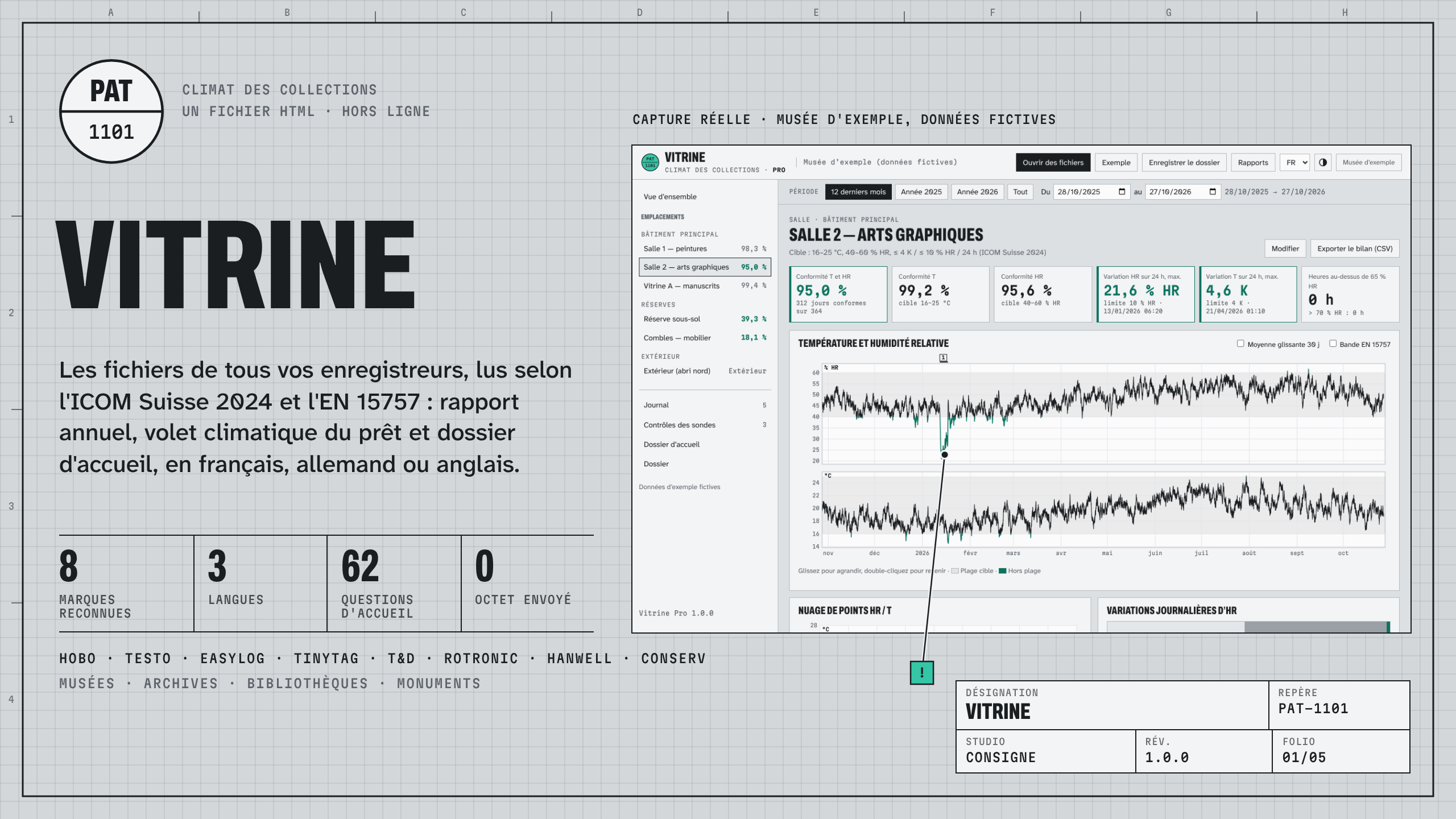Enable Moyenne glissante 30 j checkbox
Screen dimensions: 1456x819
[1240, 344]
